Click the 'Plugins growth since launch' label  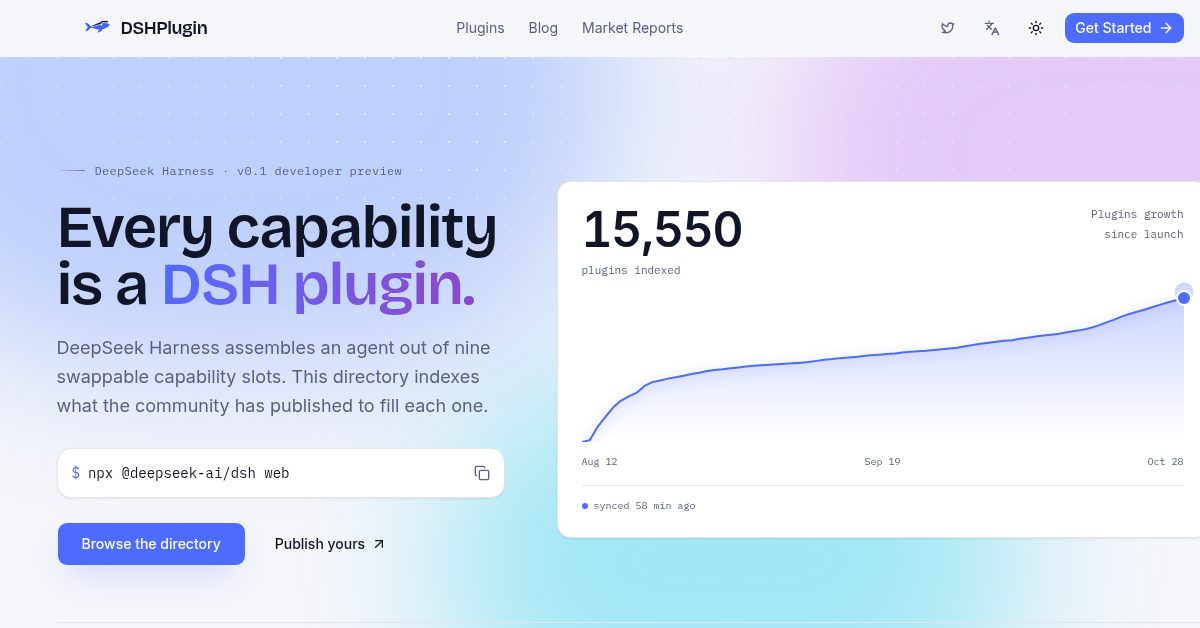[x=1137, y=224]
